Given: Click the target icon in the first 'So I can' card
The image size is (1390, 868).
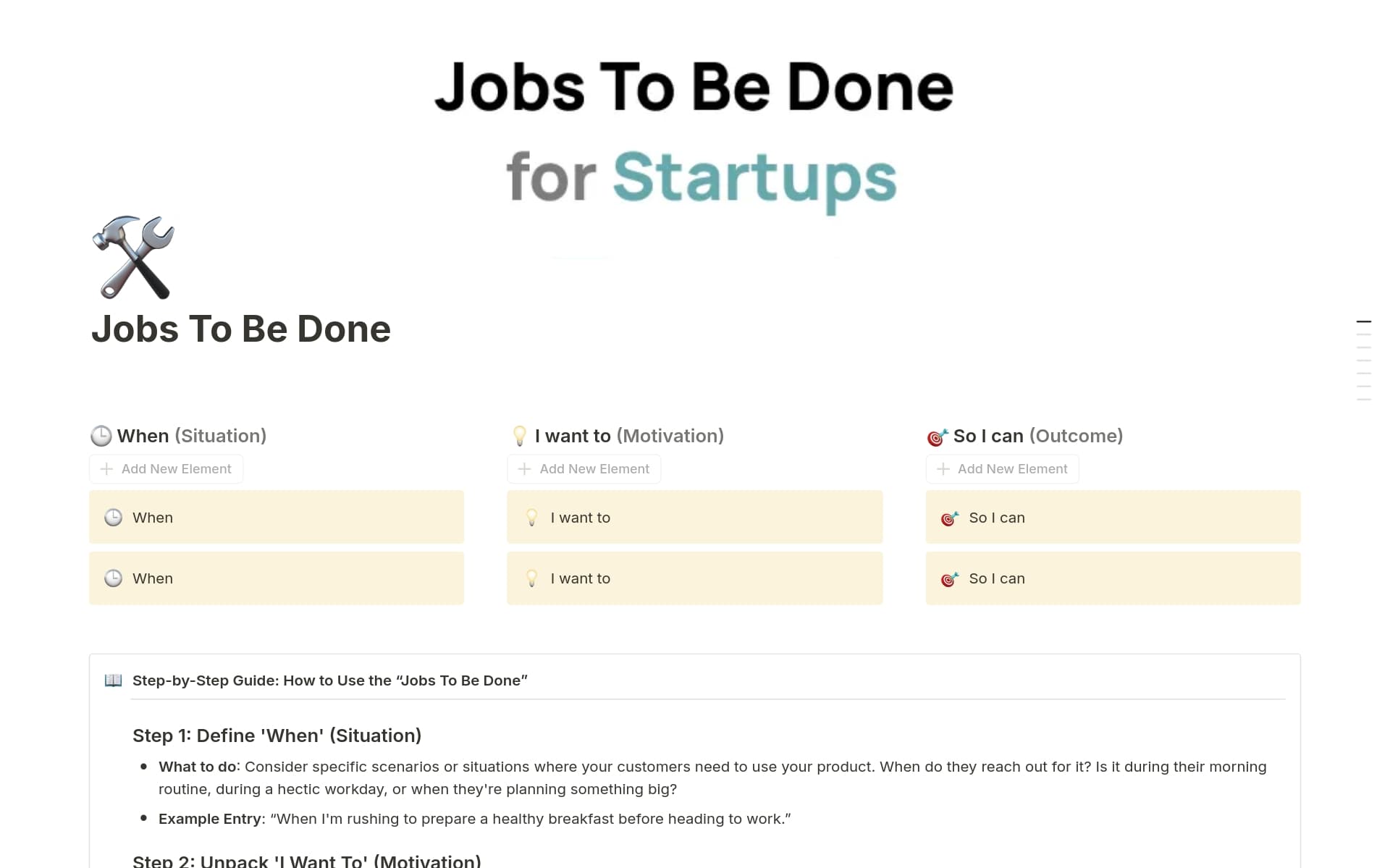Looking at the screenshot, I should 951,518.
